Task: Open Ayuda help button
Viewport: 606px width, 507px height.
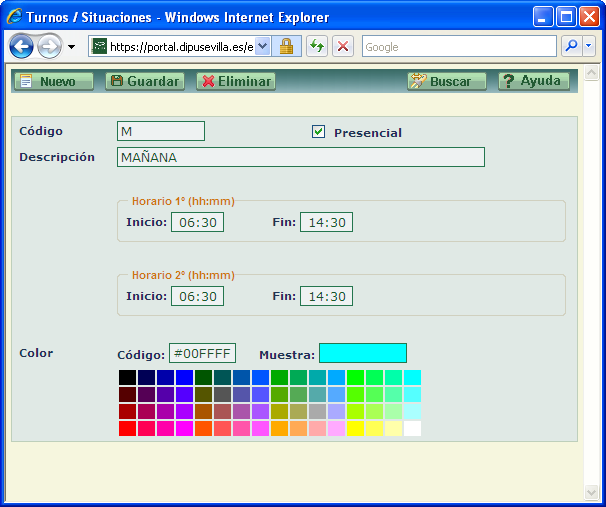Action: click(534, 82)
